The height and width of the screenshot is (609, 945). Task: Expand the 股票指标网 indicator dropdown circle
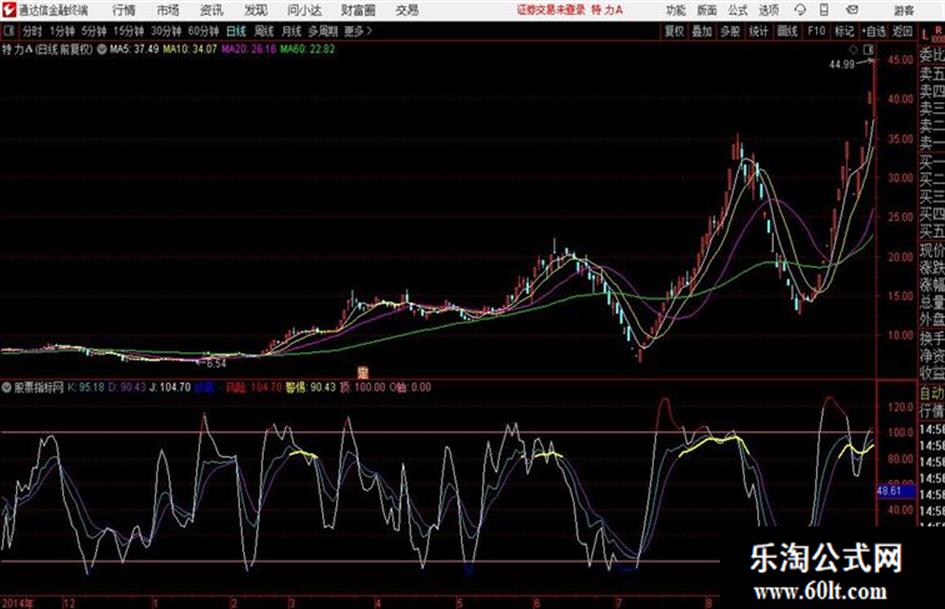pyautogui.click(x=7, y=388)
